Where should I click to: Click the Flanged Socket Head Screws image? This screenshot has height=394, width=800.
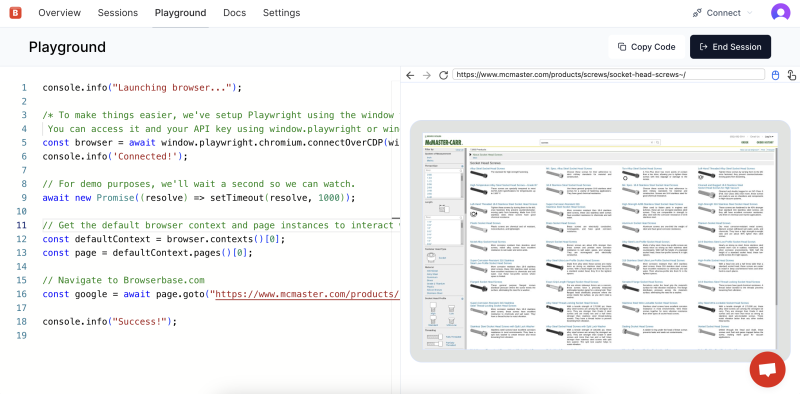[x=479, y=288]
